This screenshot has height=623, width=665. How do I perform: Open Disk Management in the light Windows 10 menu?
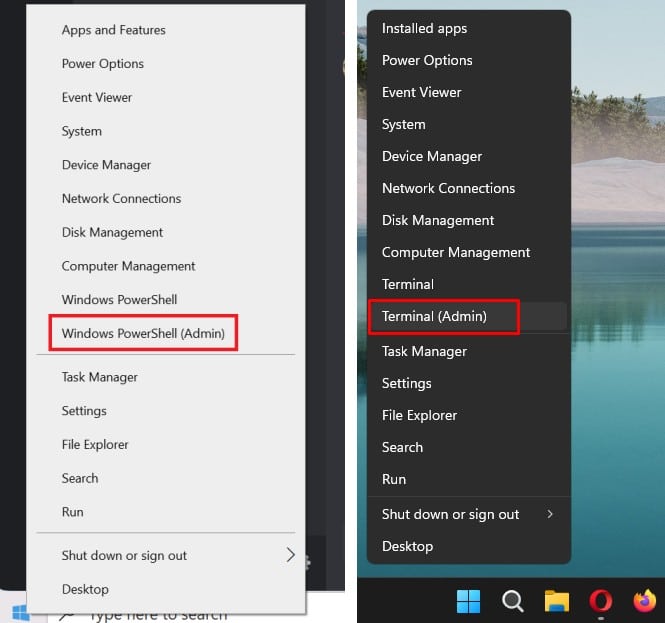pos(166,232)
